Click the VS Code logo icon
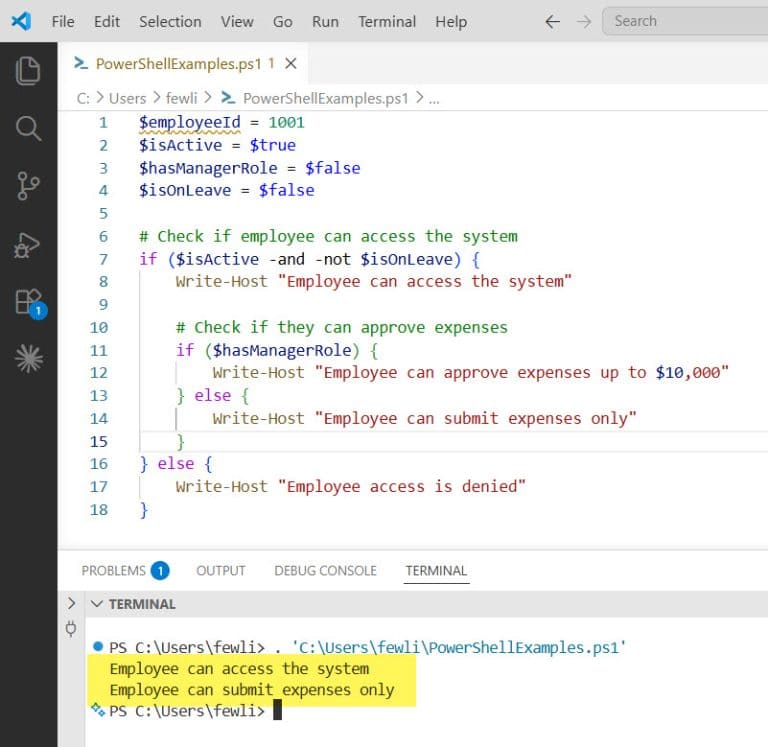The height and width of the screenshot is (747, 768). [x=21, y=21]
